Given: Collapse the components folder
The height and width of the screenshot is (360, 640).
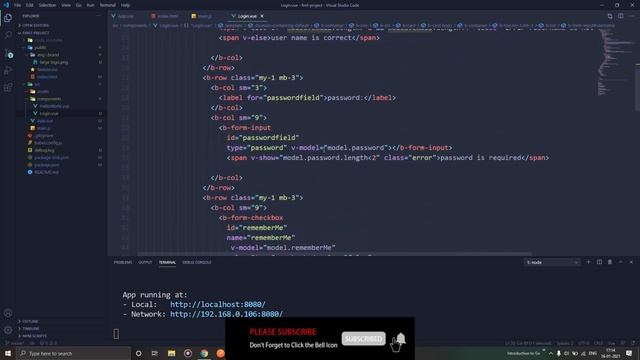Looking at the screenshot, I should pos(49,99).
